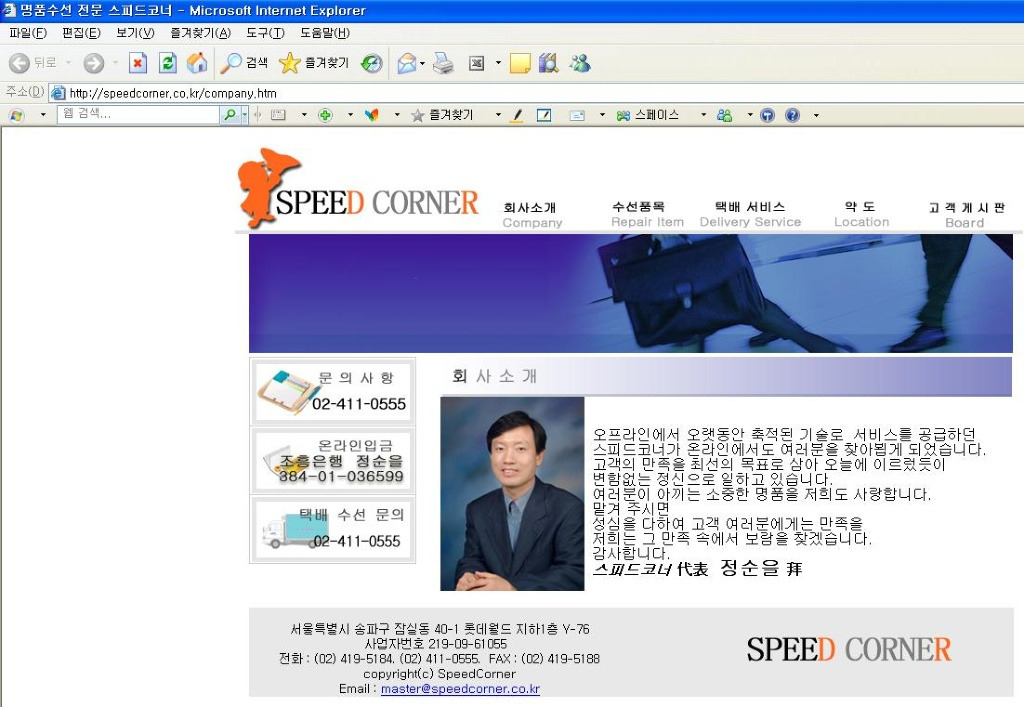Open the Research book icon
Viewport: 1024px width, 707px height.
click(549, 63)
